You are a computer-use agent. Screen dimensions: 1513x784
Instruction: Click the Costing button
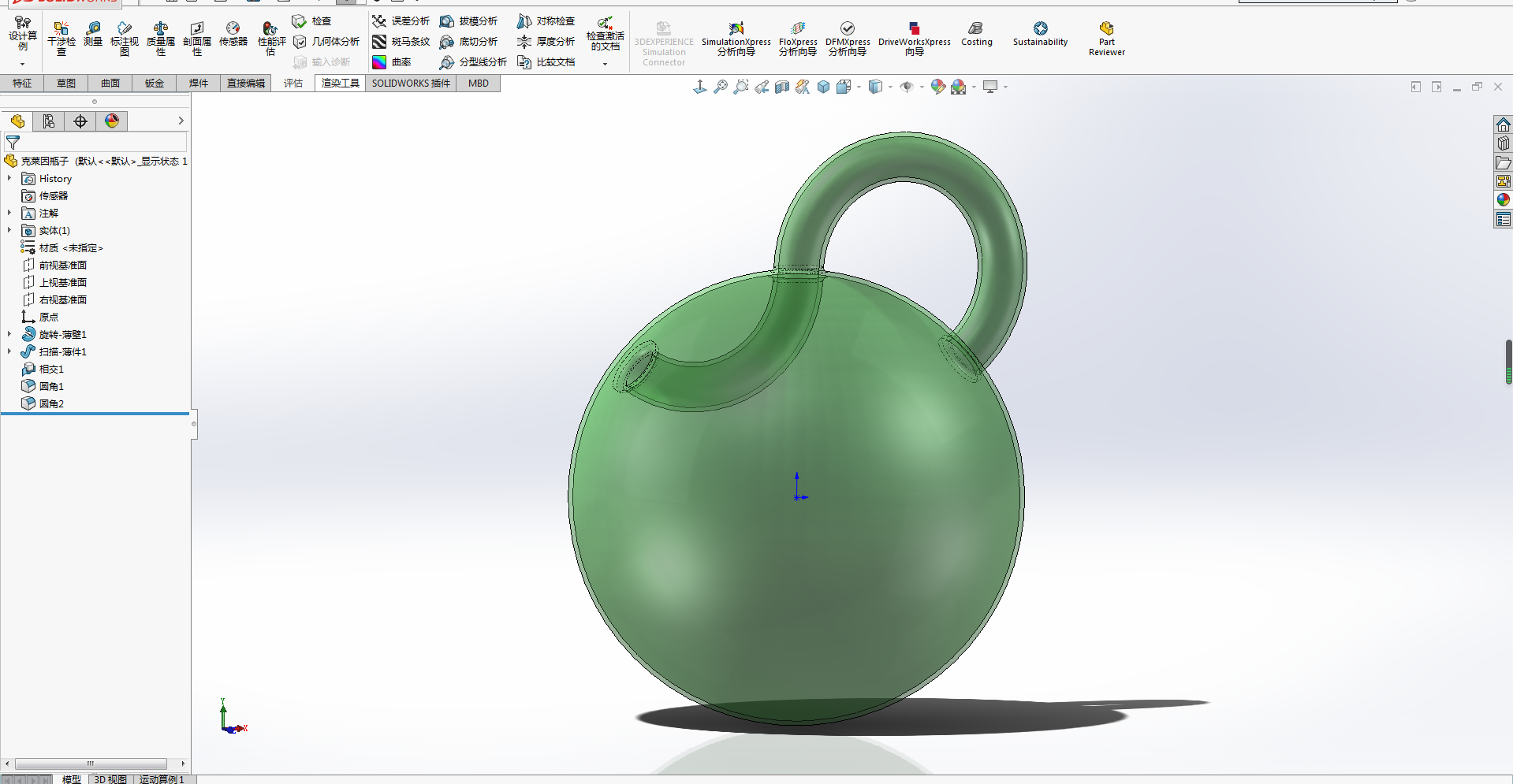coord(976,34)
